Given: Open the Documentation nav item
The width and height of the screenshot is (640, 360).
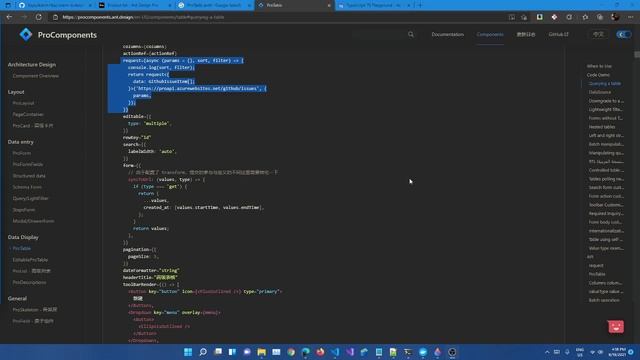Looking at the screenshot, I should pyautogui.click(x=447, y=35).
